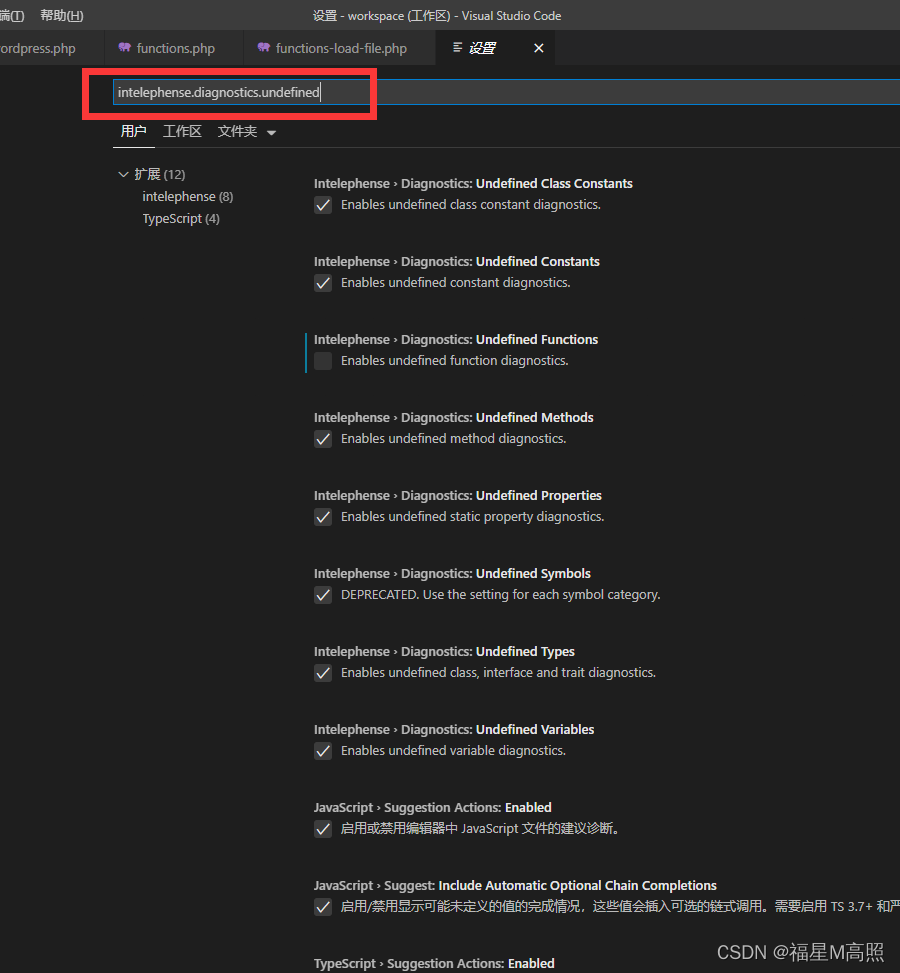Open the 文件夹 folder dropdown arrow
The width and height of the screenshot is (900, 973).
[271, 132]
